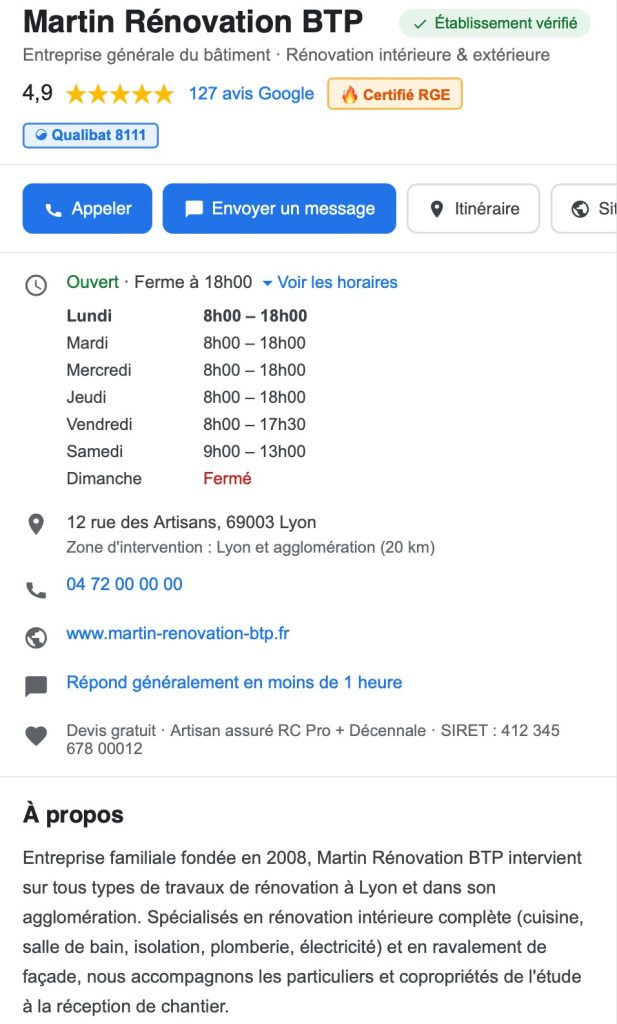The height and width of the screenshot is (1024, 617).
Task: Click the clock icon beside opening hours
Action: (x=37, y=283)
